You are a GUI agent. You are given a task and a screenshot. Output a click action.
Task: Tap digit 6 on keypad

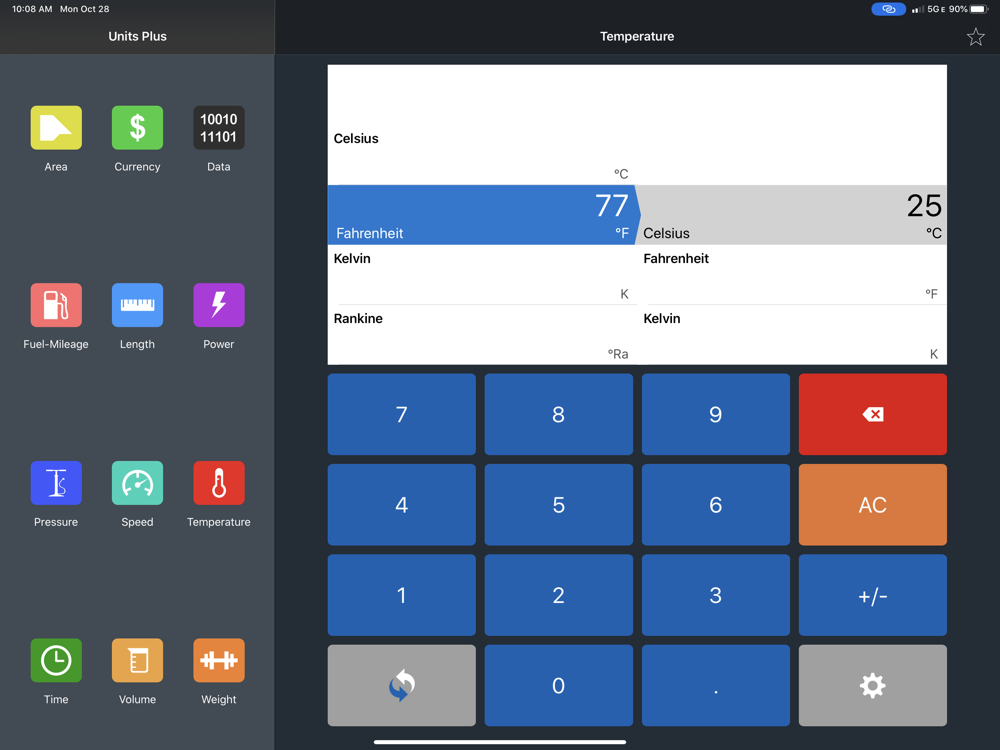[x=716, y=504]
